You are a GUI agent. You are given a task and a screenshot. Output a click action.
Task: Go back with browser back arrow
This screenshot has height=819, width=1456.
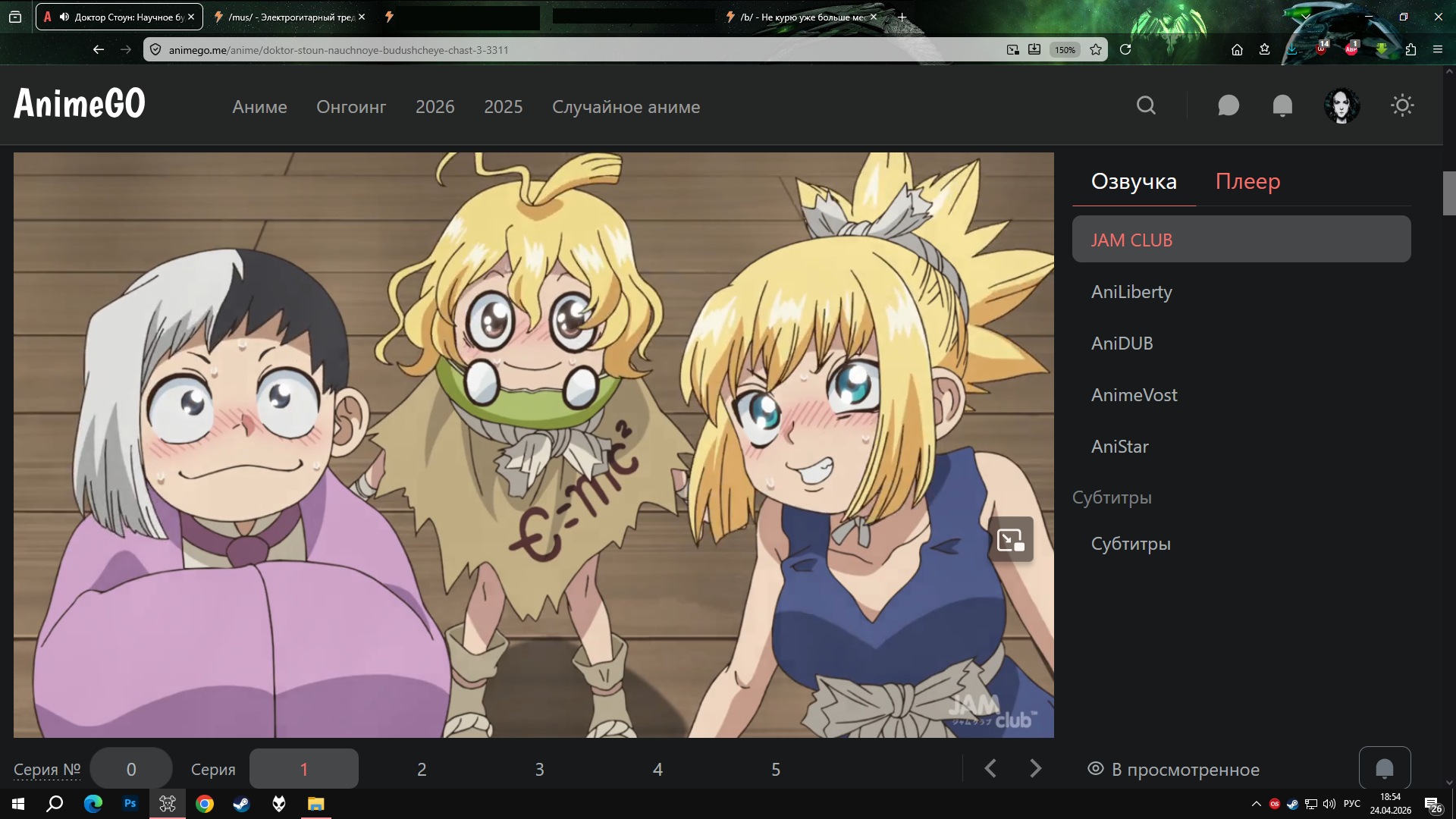[x=99, y=49]
